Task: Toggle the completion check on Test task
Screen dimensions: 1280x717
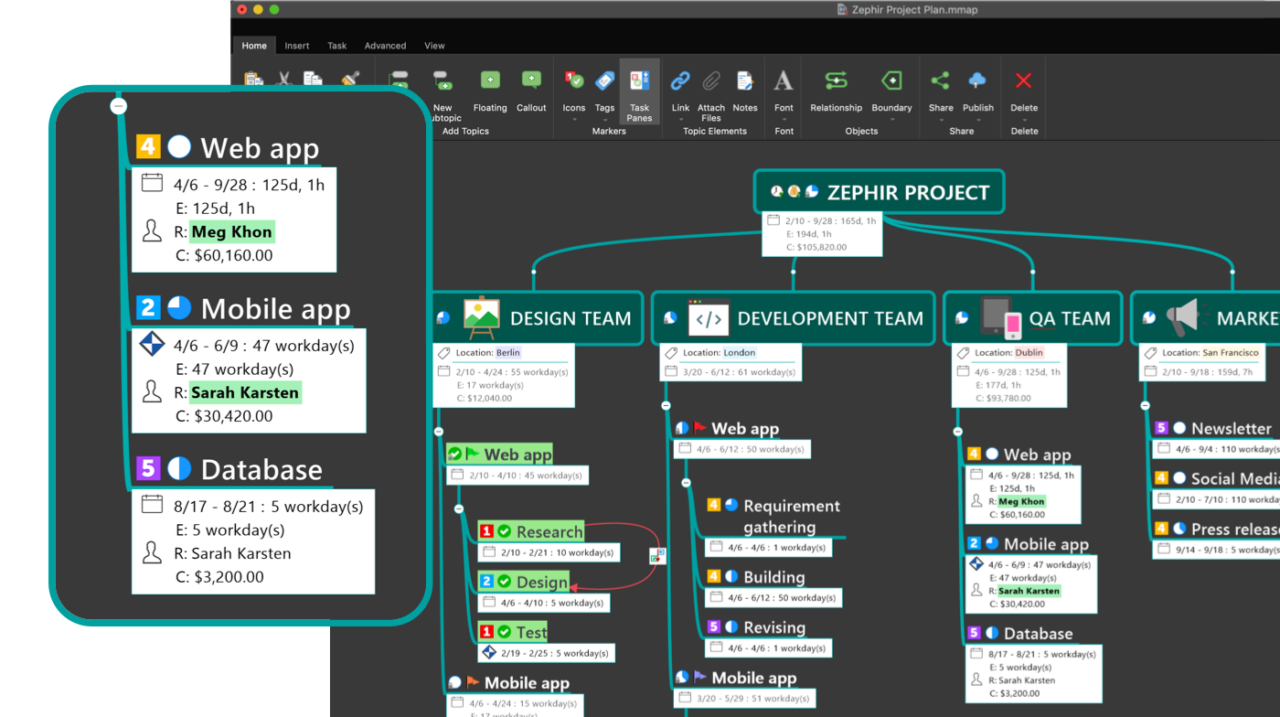Action: coord(505,632)
